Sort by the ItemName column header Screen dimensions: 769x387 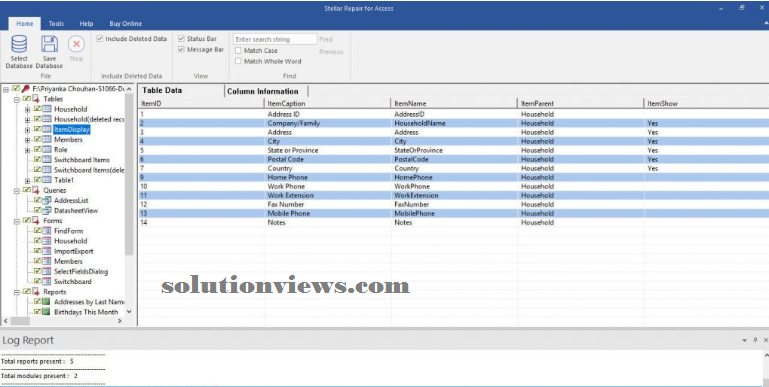[x=454, y=103]
